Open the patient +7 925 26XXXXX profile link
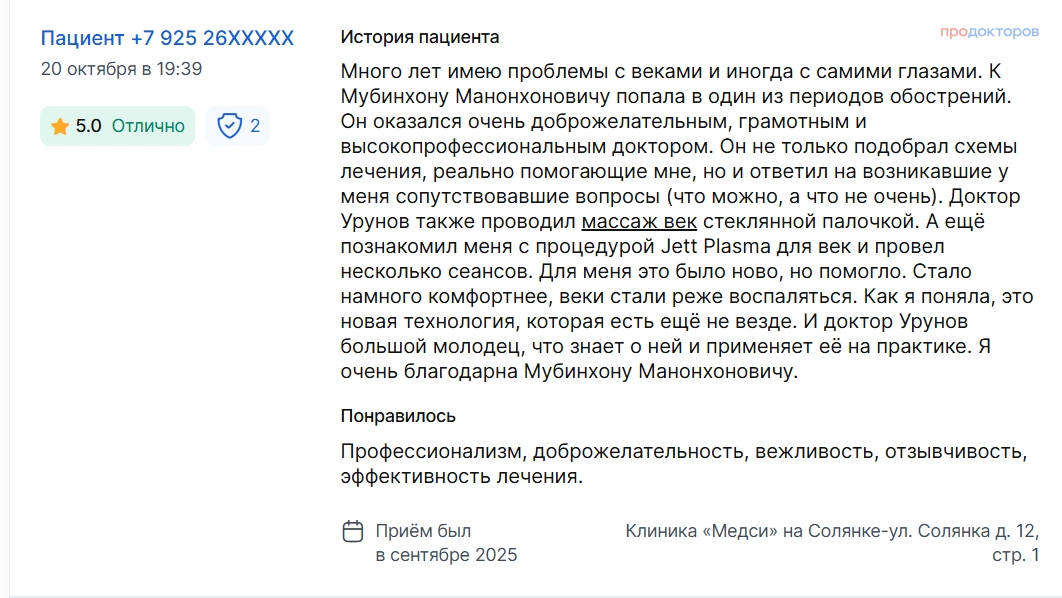The image size is (1062, 598). coord(167,38)
